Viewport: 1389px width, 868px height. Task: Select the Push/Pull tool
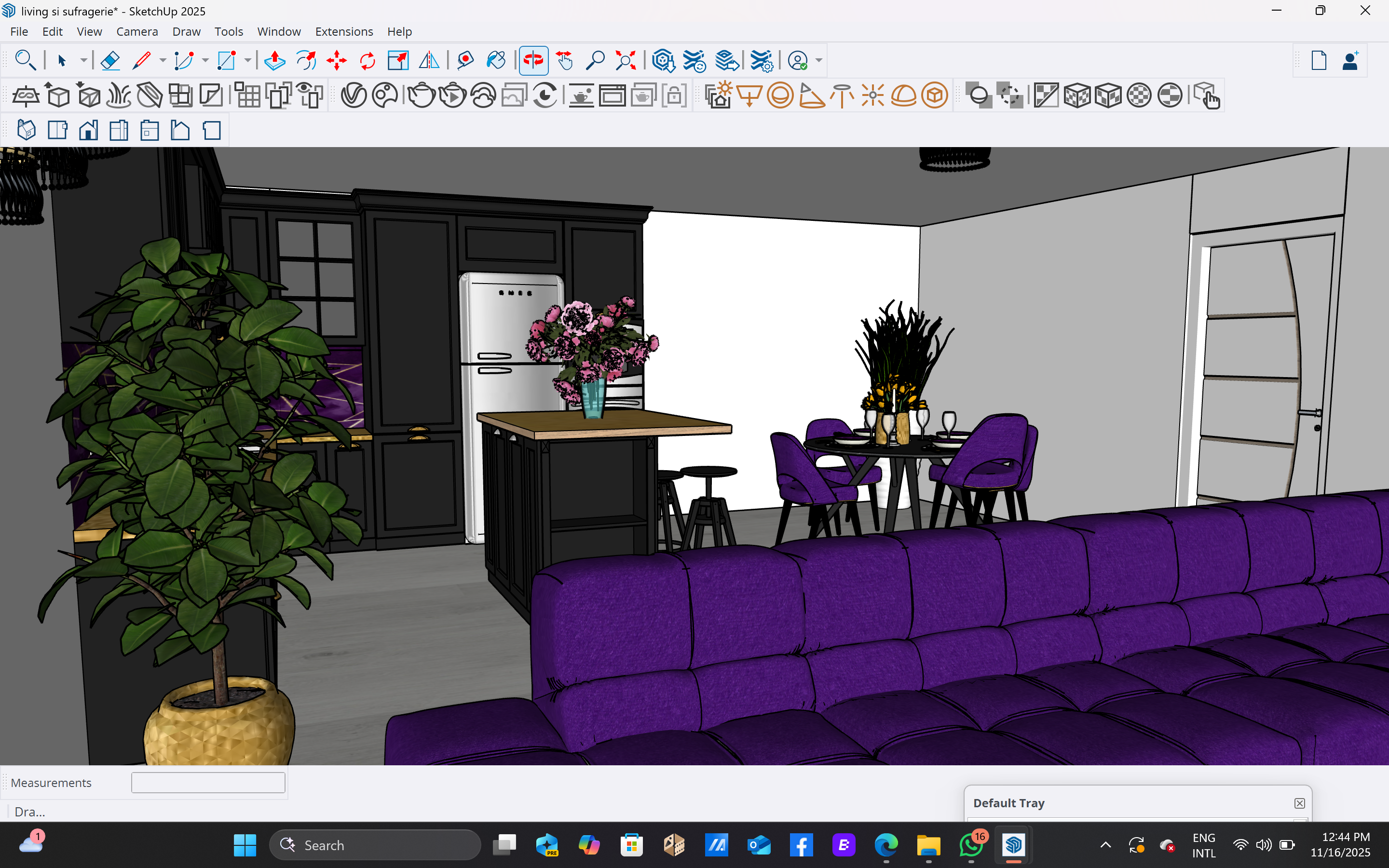(x=275, y=60)
